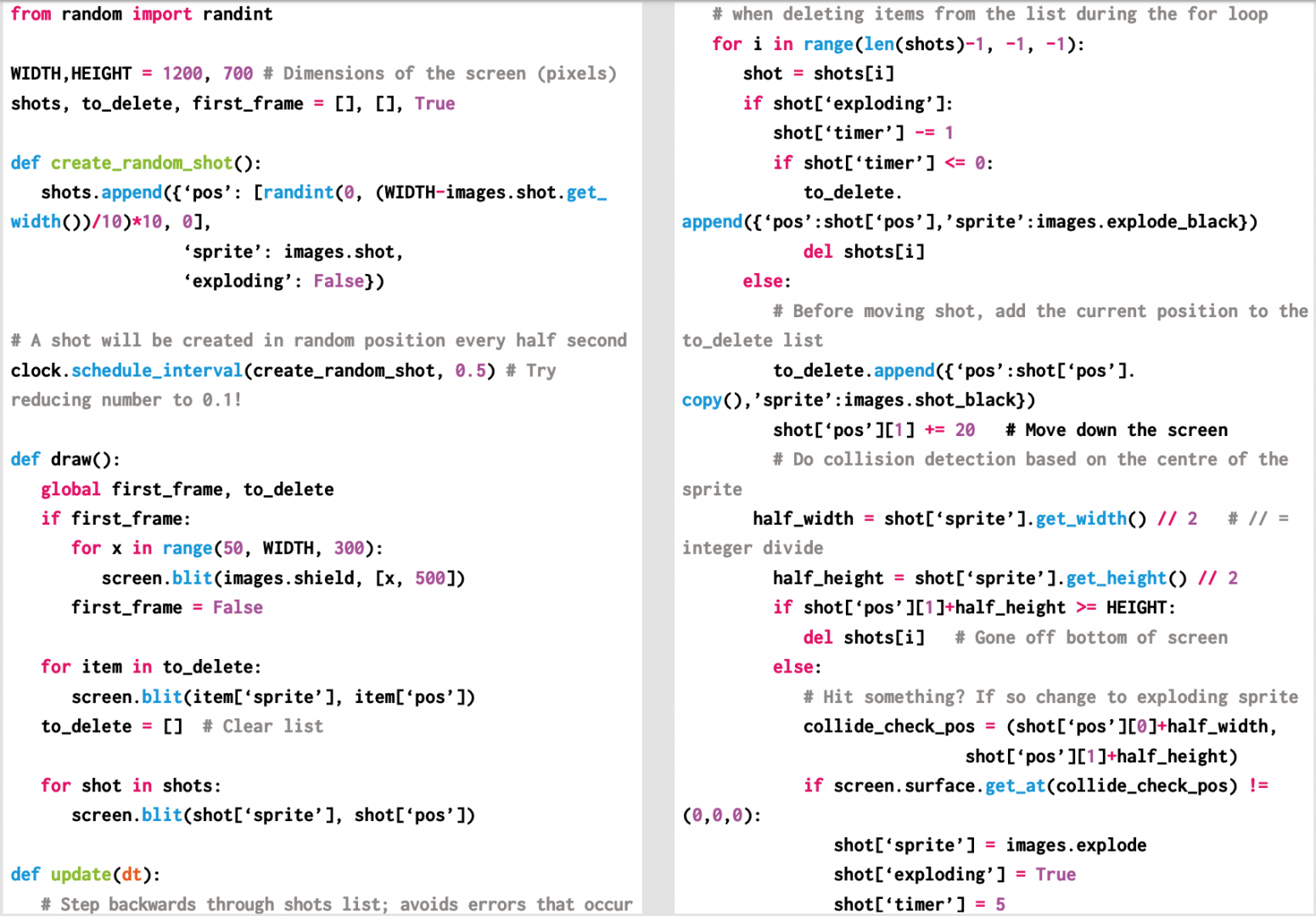Click the half_width variable assignment

coord(803,519)
